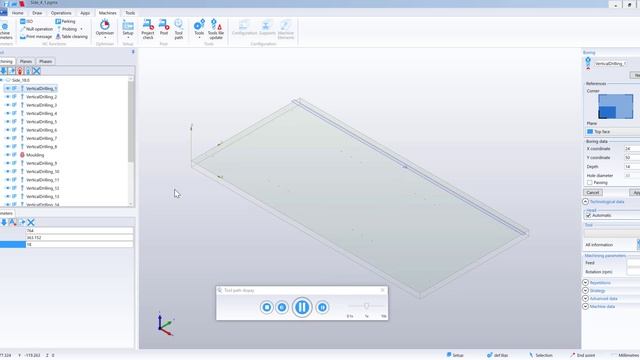Select VerticalDrilling_5 in the tree
The height and width of the screenshot is (360, 640).
(41, 122)
